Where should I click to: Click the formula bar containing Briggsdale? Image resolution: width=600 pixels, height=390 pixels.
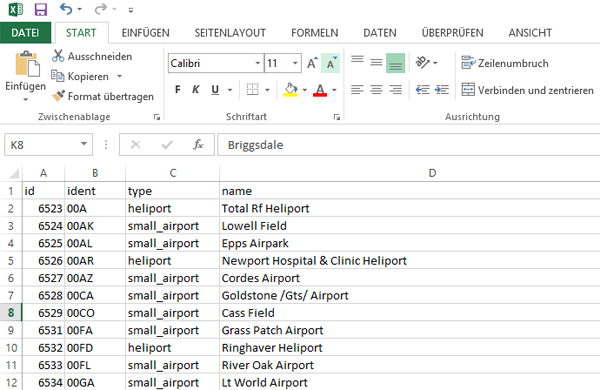409,145
